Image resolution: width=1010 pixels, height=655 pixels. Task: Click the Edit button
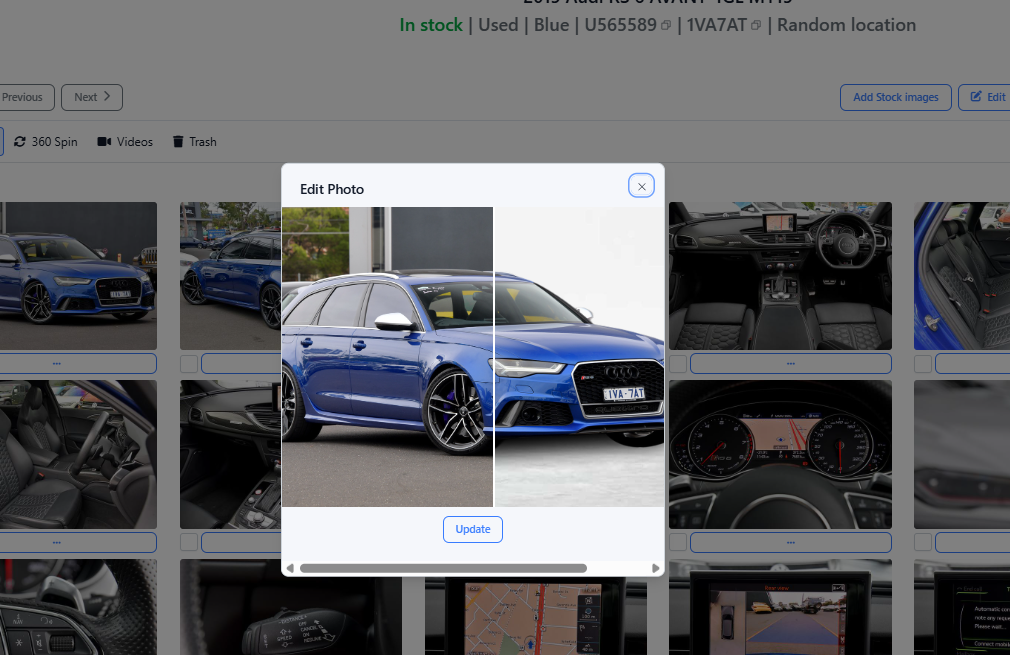point(987,97)
